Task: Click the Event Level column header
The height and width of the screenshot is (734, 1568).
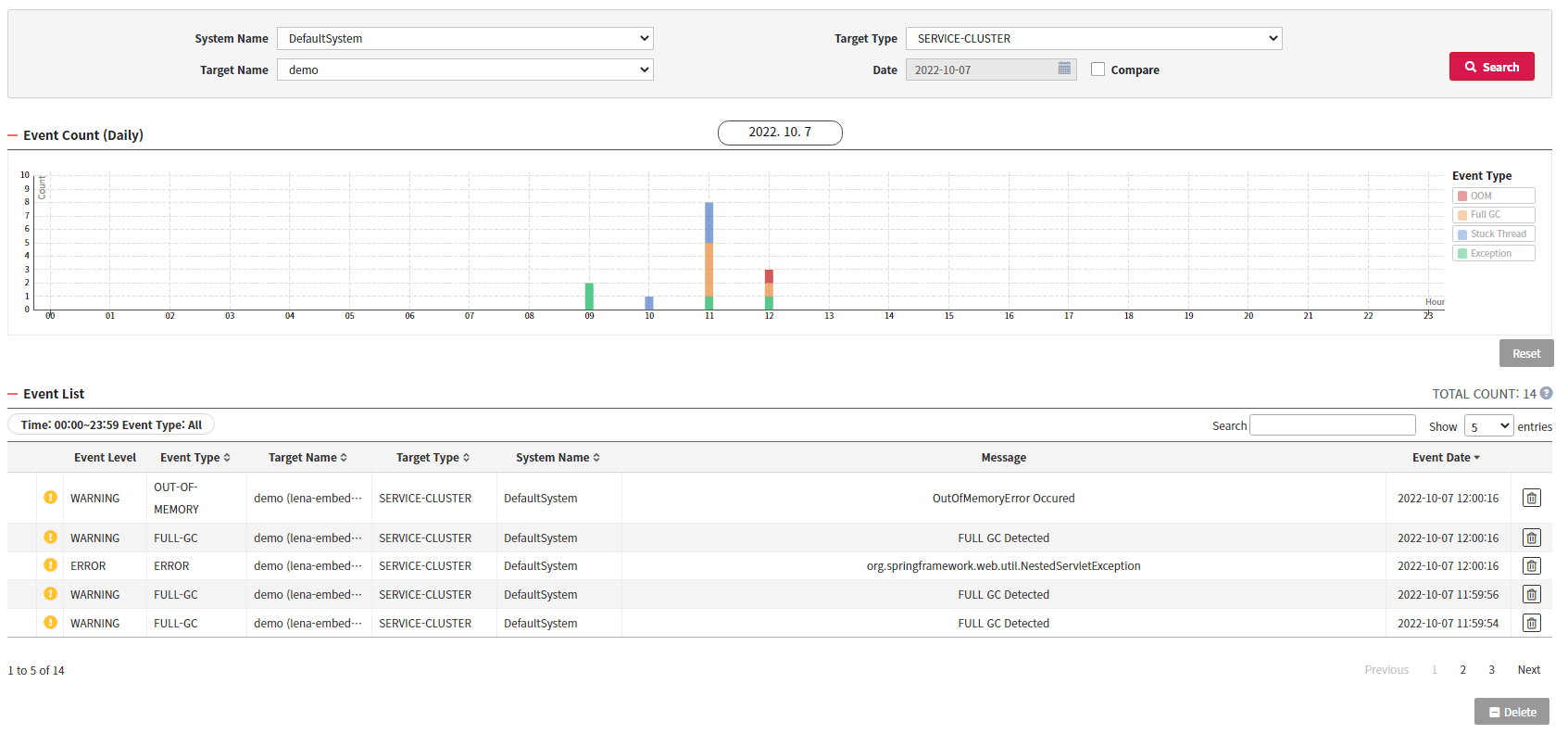Action: coord(105,457)
